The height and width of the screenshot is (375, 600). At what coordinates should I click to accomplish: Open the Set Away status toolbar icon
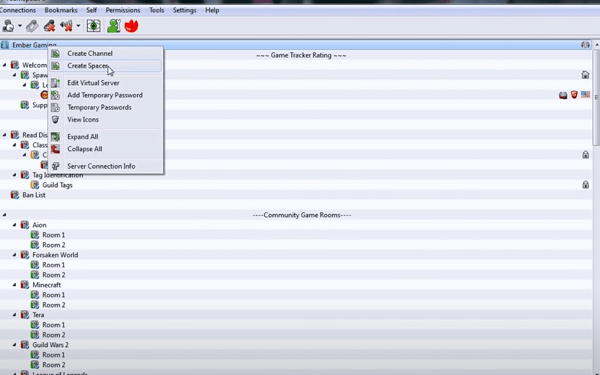tap(8, 26)
